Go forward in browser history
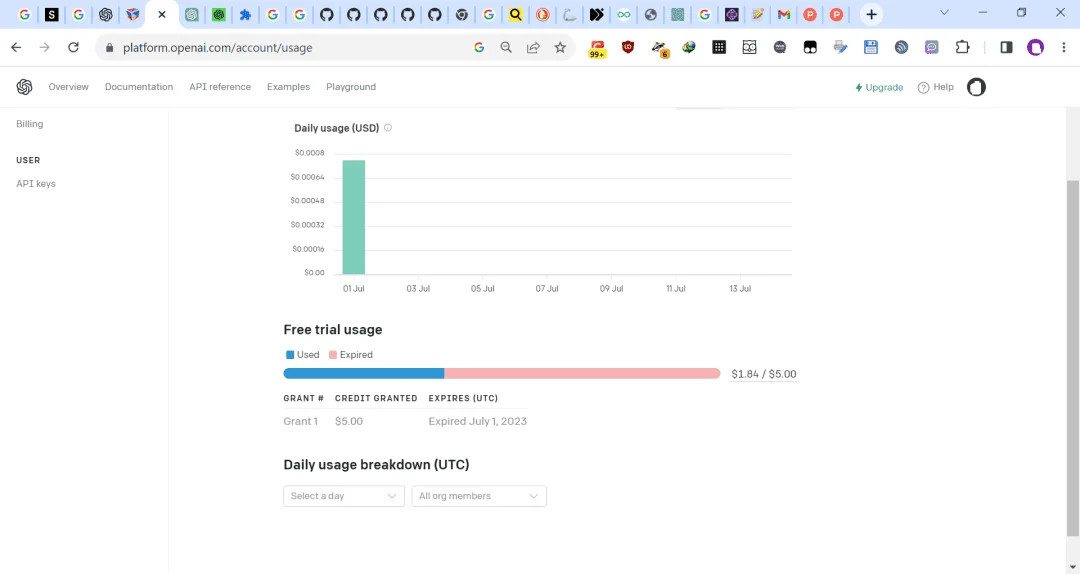This screenshot has width=1080, height=574. pyautogui.click(x=45, y=48)
